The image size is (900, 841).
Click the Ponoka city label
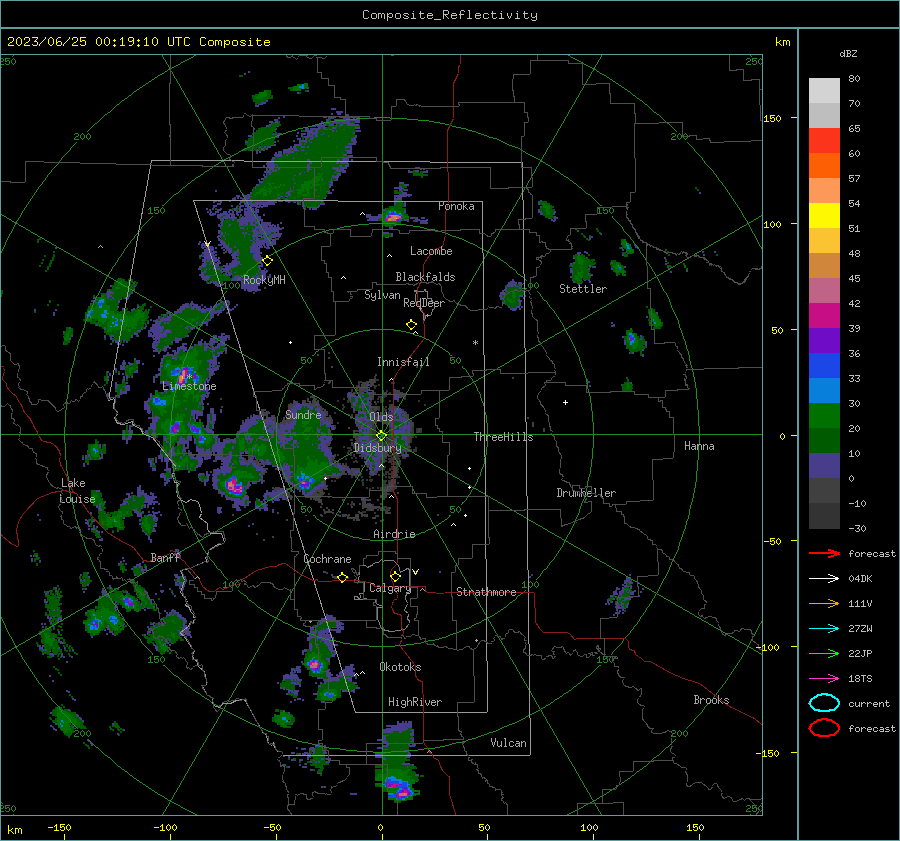tap(456, 206)
